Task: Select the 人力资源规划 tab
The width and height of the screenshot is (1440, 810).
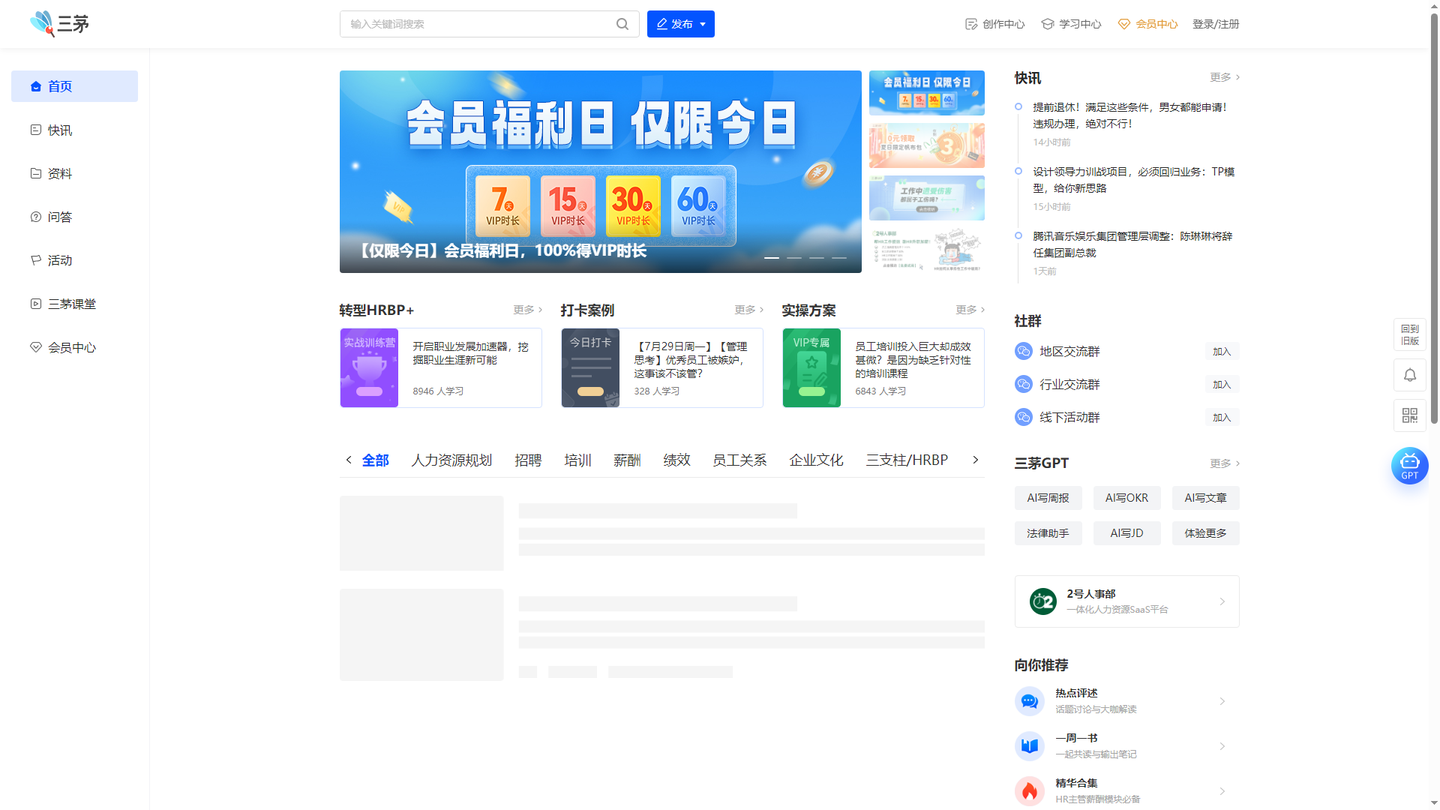Action: [451, 460]
